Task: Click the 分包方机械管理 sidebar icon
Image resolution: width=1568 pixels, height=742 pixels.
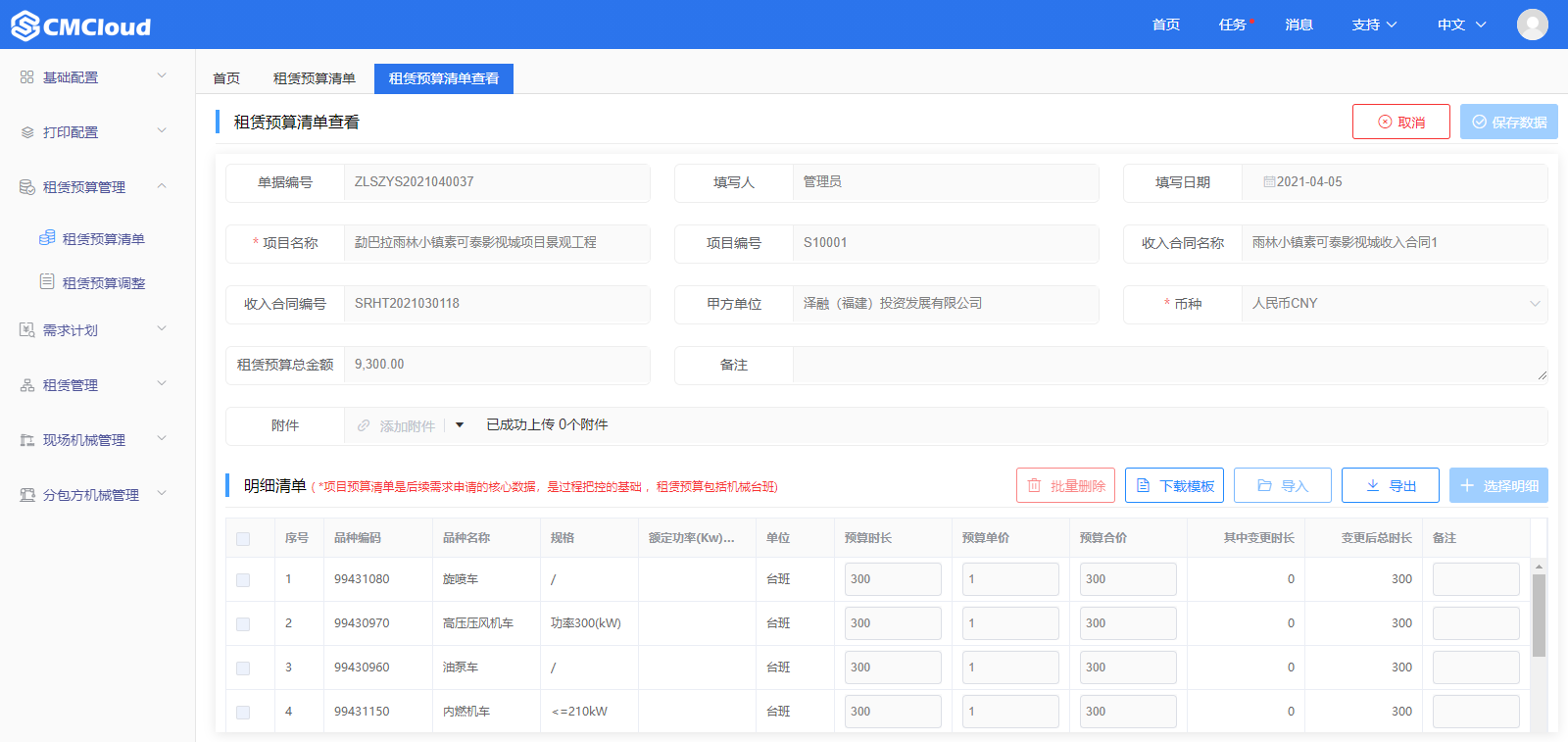Action: [x=26, y=495]
